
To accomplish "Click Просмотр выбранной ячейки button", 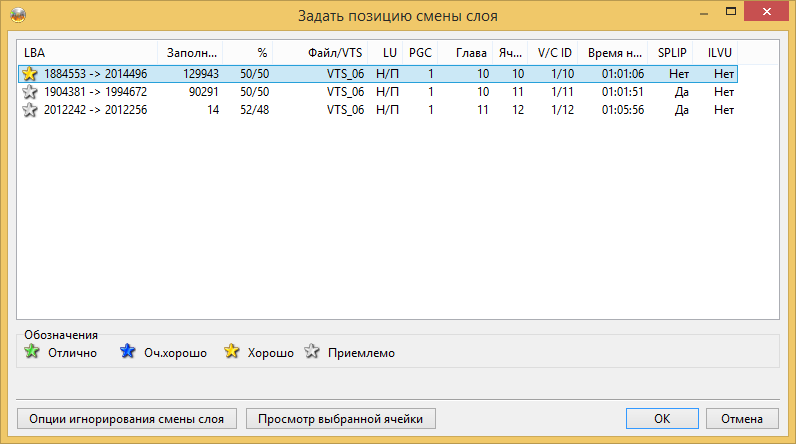I will (x=341, y=418).
